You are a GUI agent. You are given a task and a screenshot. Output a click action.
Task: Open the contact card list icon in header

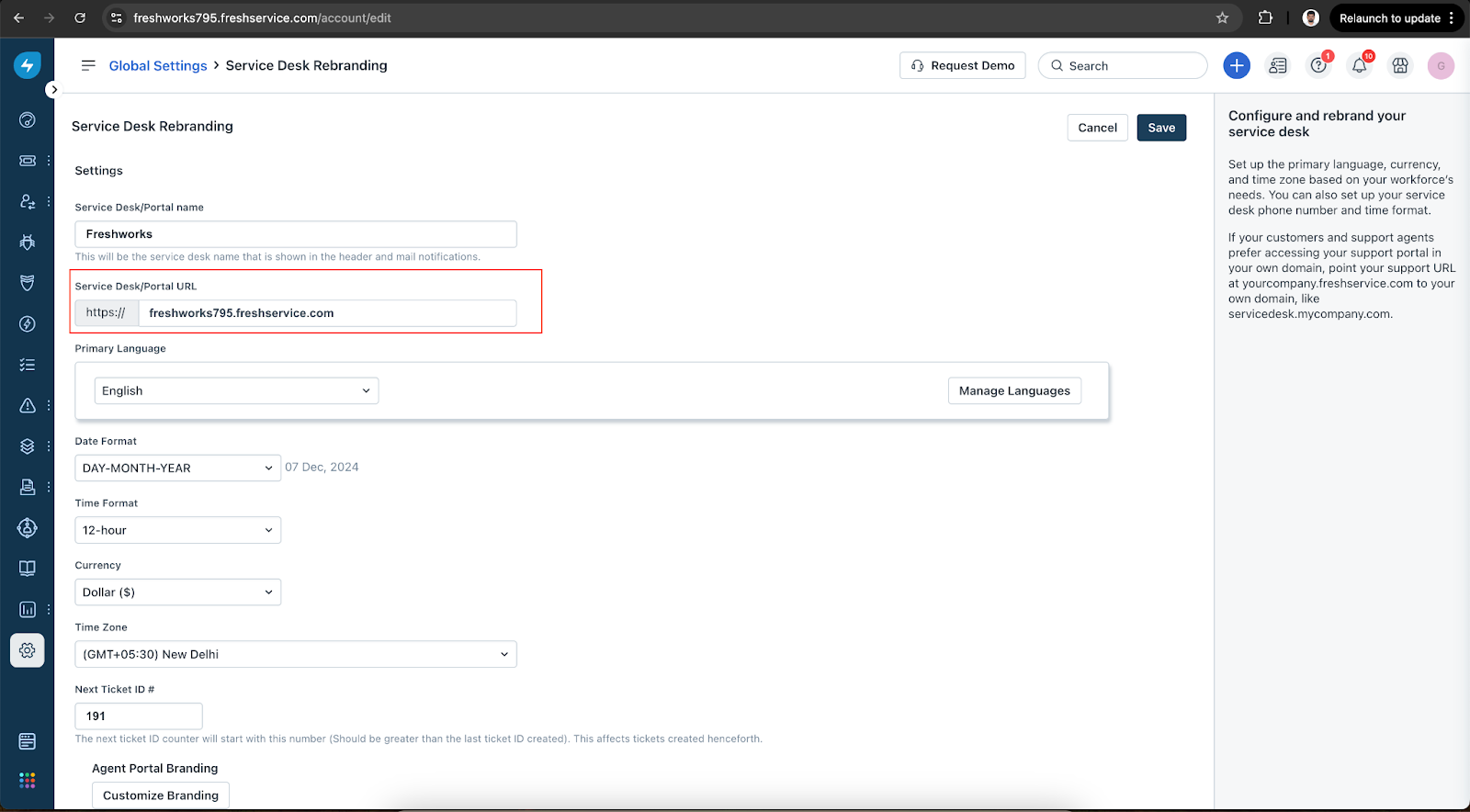[x=1278, y=65]
